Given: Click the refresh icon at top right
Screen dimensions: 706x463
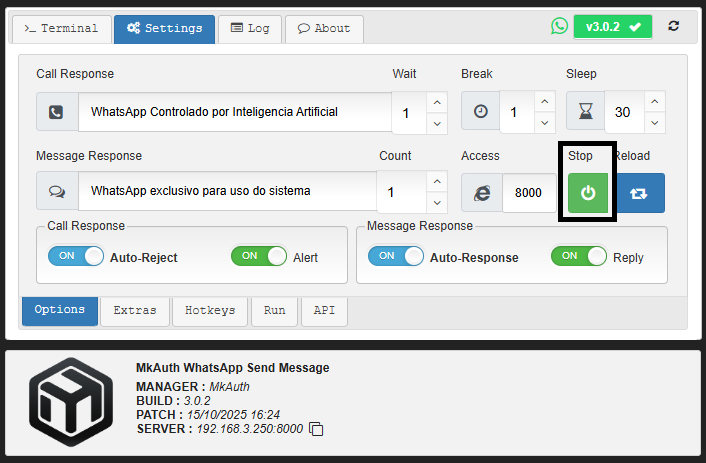Looking at the screenshot, I should [674, 26].
